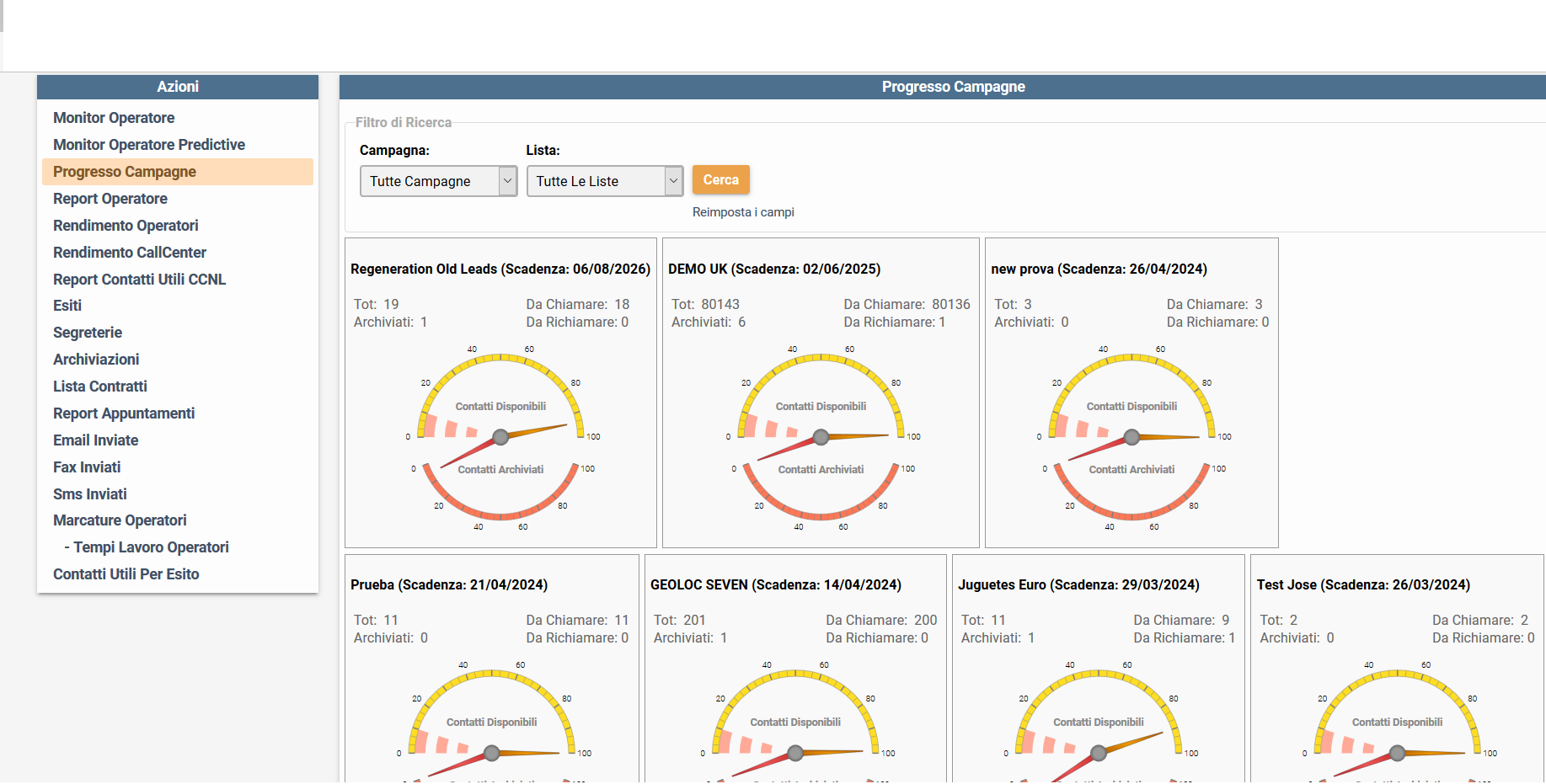Click the gauge needle hub in Juguetes Euro
The image size is (1546, 784).
(x=1099, y=753)
